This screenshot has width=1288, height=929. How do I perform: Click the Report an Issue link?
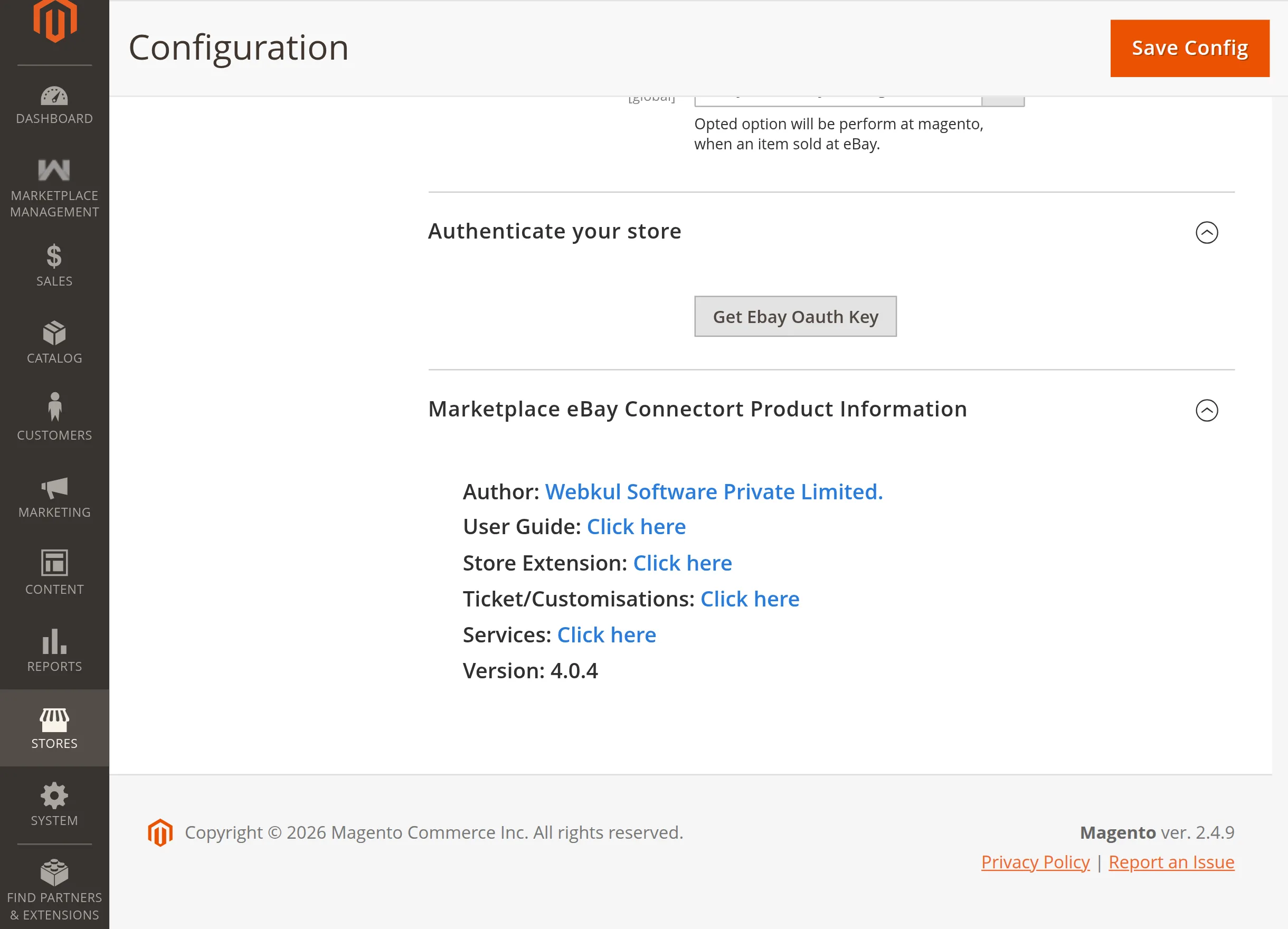[1171, 862]
